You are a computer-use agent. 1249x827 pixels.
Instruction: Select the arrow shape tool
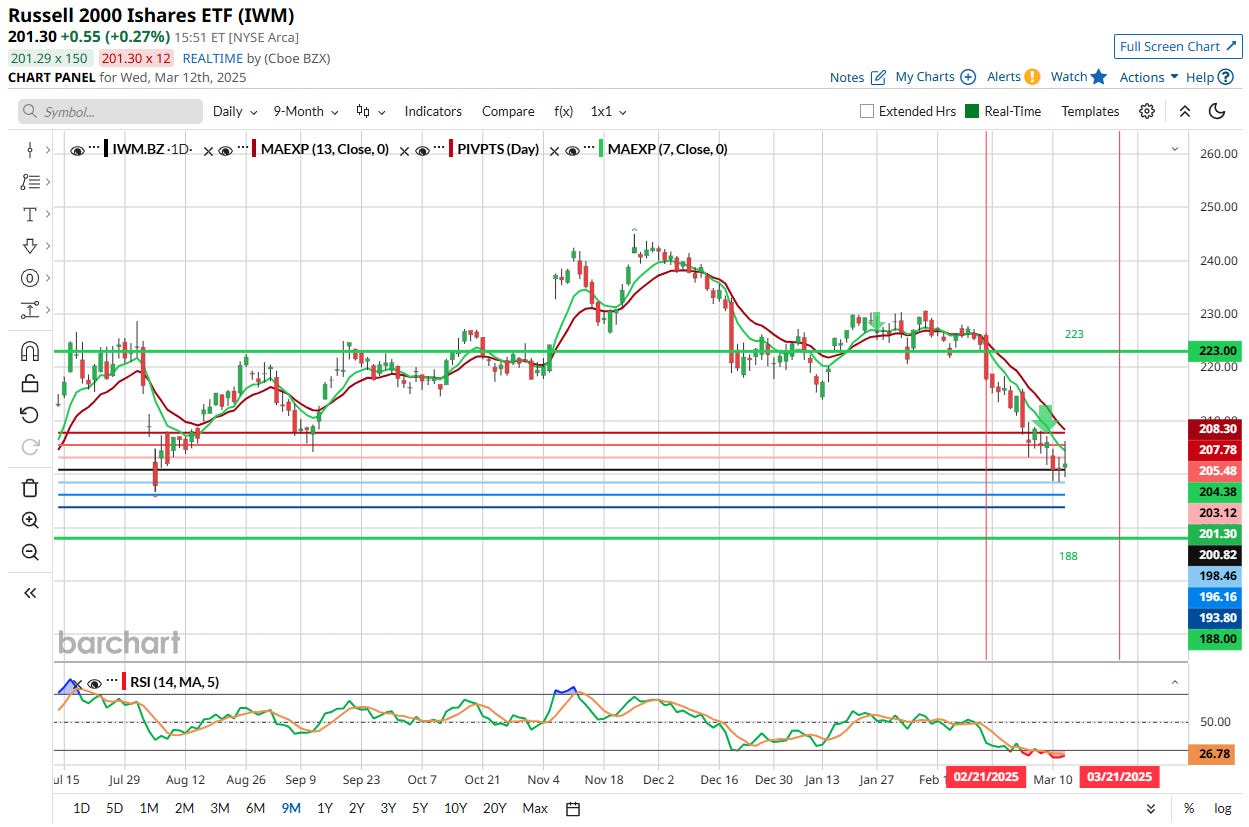[30, 246]
